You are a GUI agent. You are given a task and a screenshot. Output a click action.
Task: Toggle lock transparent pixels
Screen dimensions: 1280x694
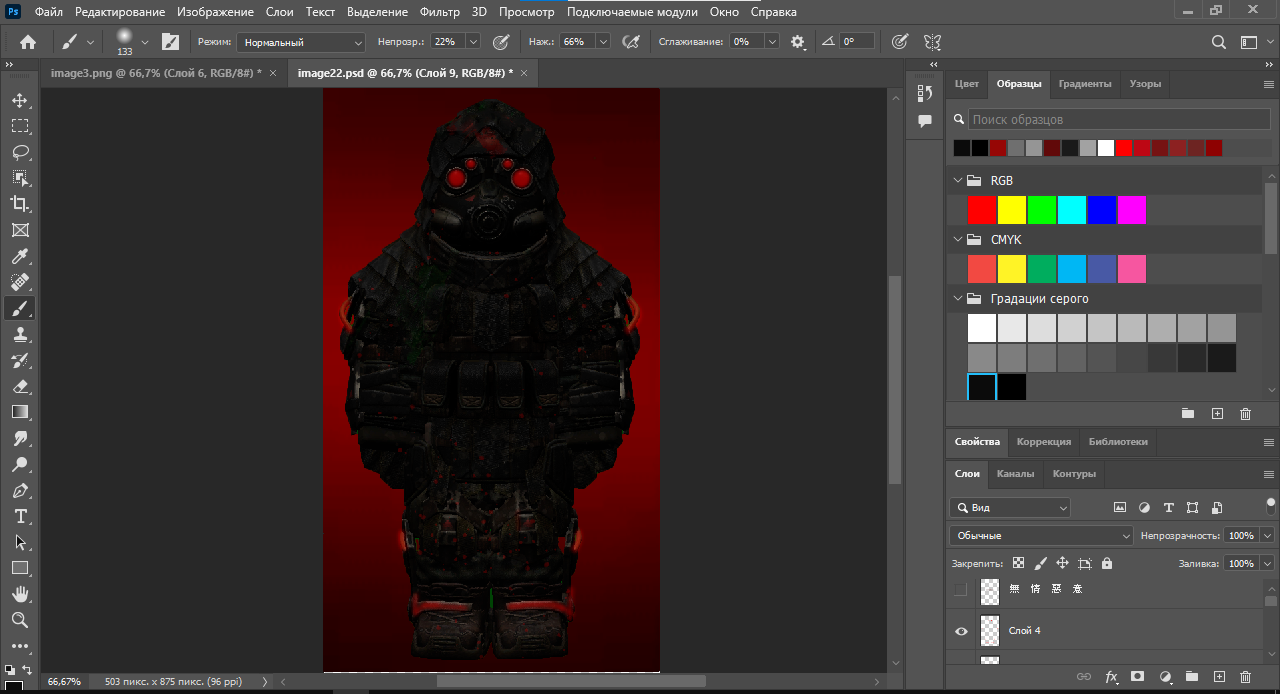coord(1018,563)
